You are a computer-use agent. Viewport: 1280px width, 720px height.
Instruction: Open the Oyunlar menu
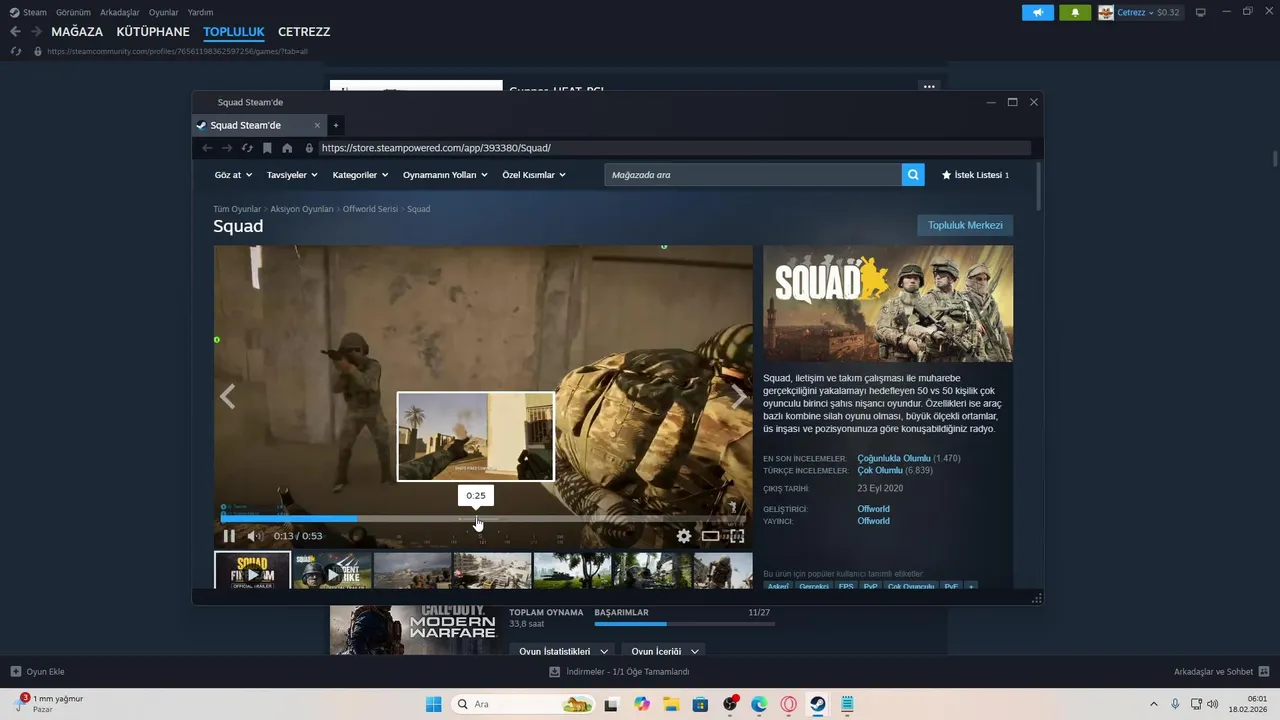coord(164,12)
